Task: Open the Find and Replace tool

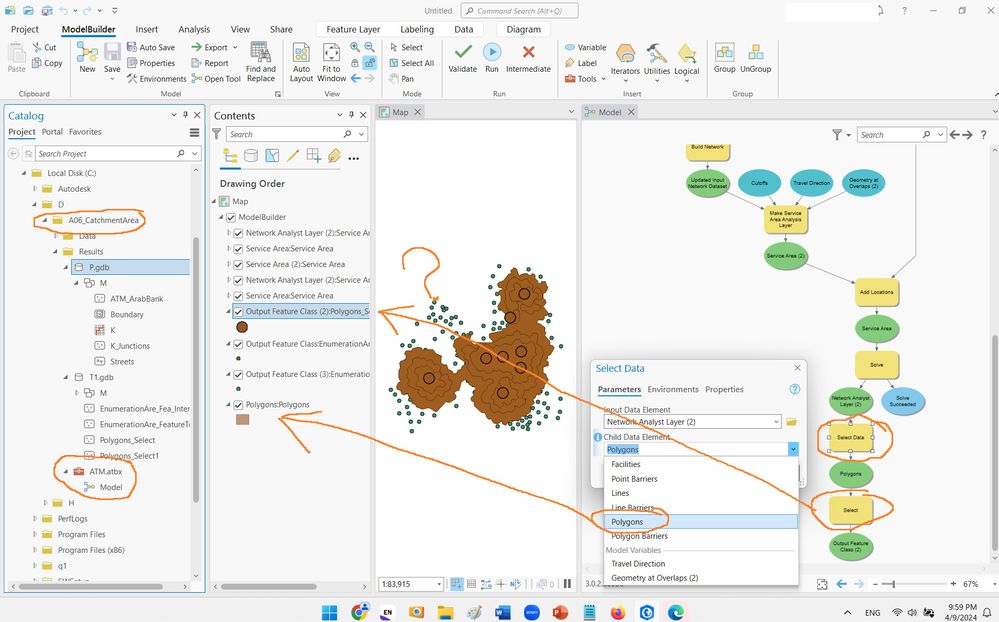Action: tap(261, 53)
